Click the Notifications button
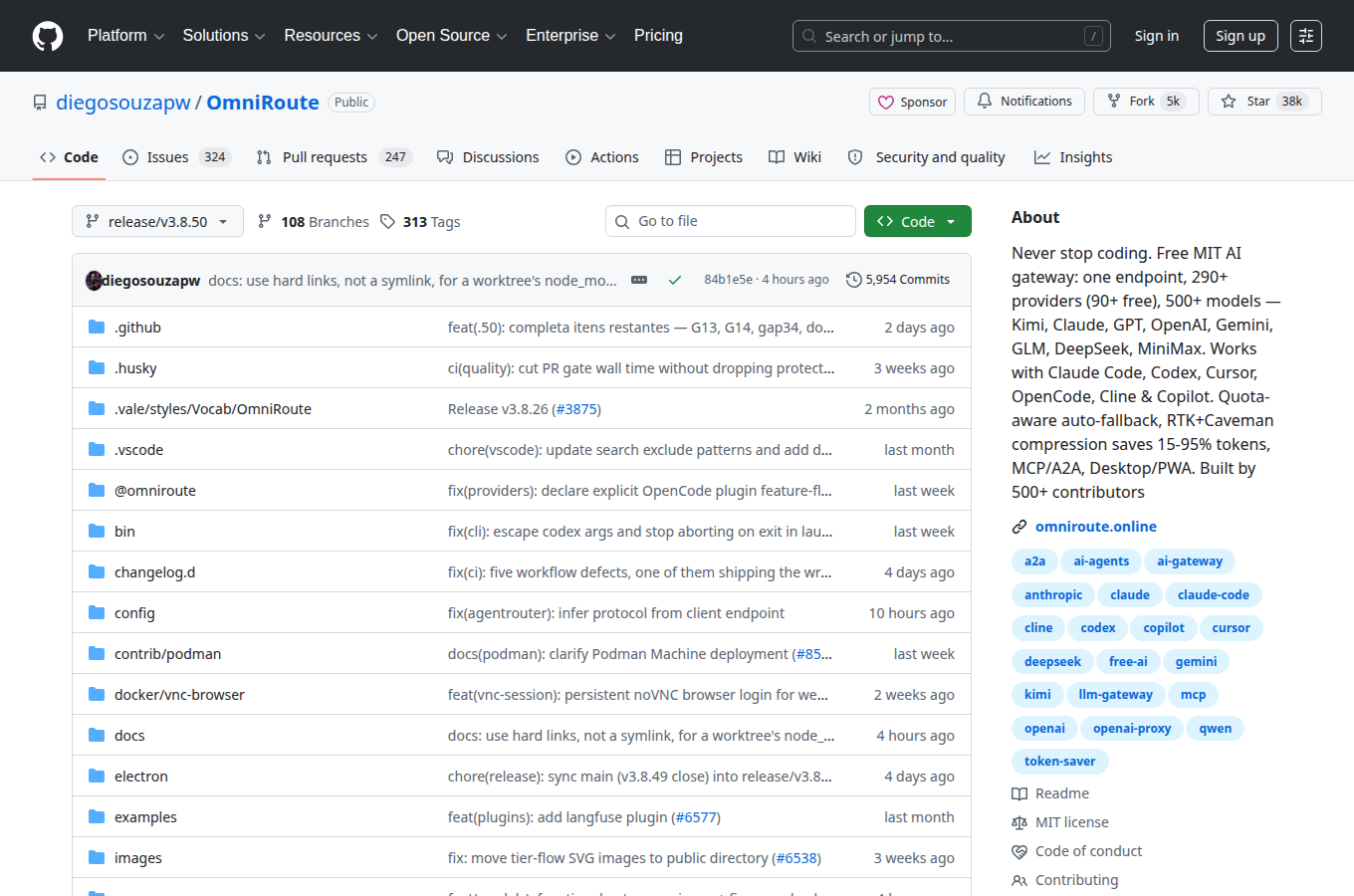This screenshot has height=896, width=1354. tap(1024, 102)
